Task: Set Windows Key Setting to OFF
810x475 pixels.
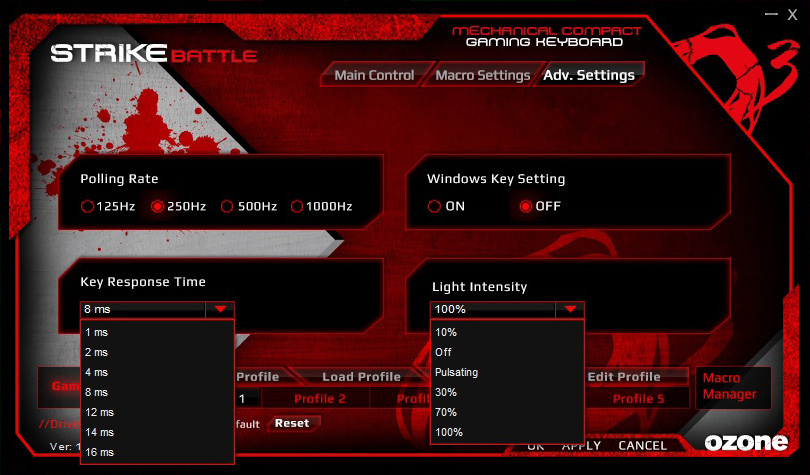Action: (x=525, y=207)
